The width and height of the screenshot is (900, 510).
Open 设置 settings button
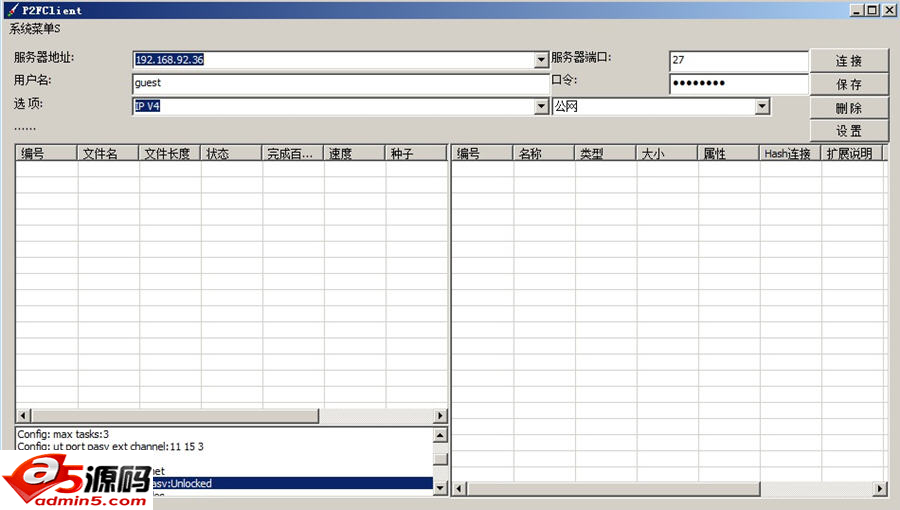coord(849,131)
